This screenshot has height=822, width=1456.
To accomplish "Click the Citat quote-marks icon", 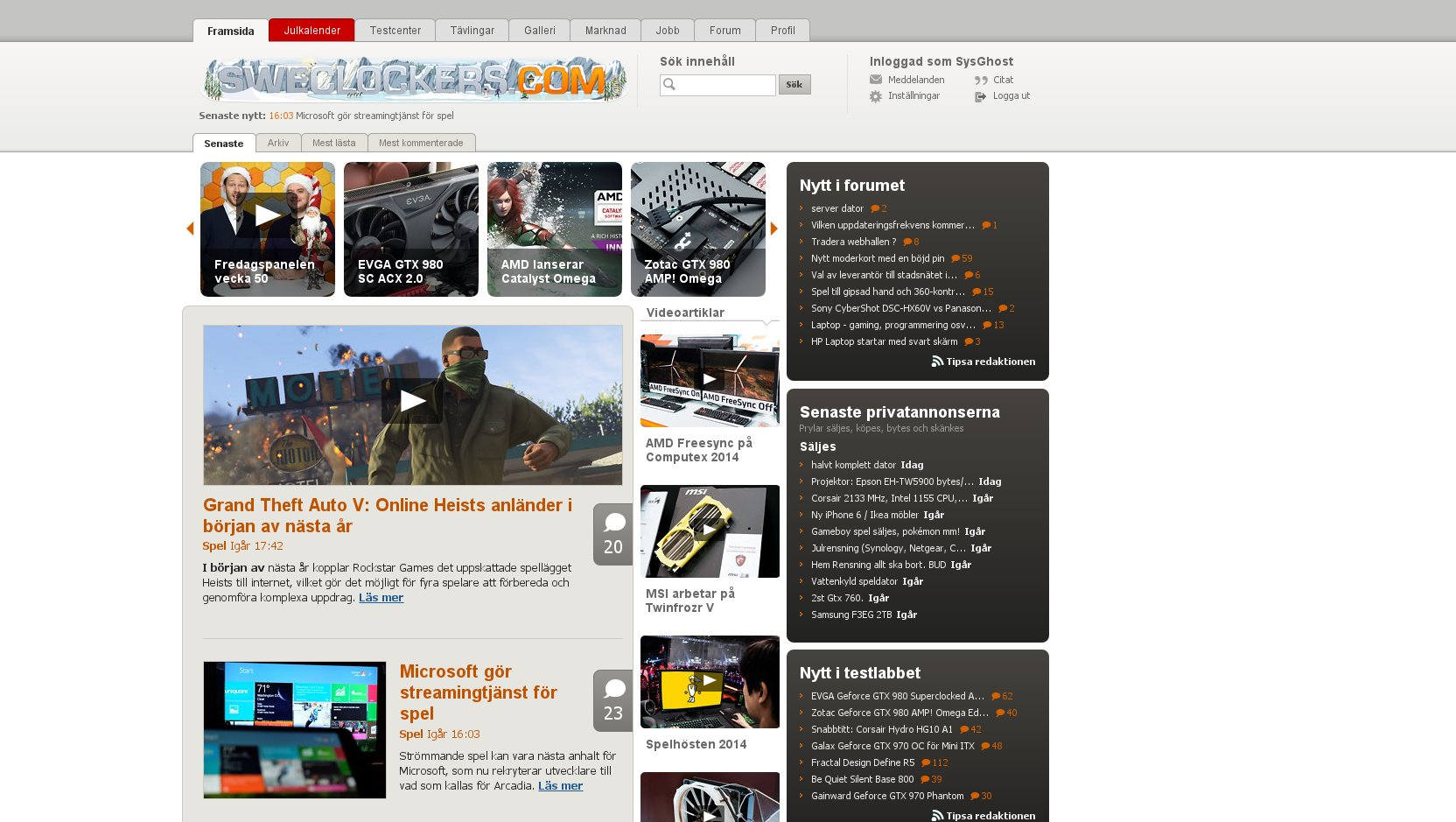I will click(981, 81).
